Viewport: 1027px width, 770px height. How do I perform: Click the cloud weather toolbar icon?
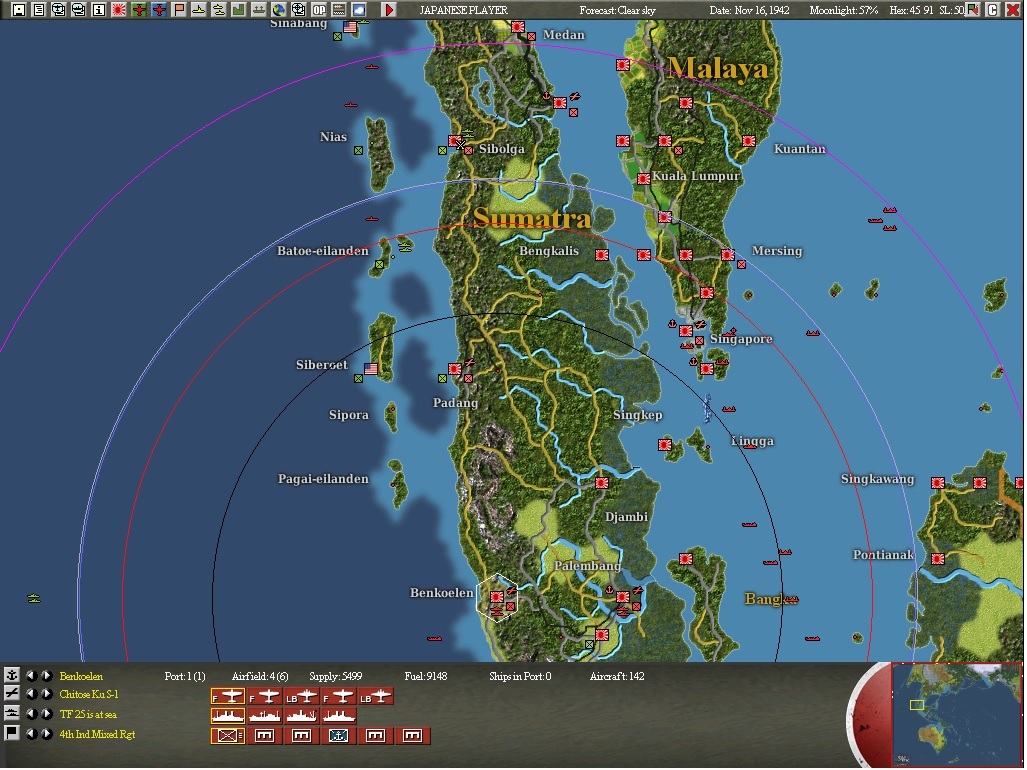point(359,10)
